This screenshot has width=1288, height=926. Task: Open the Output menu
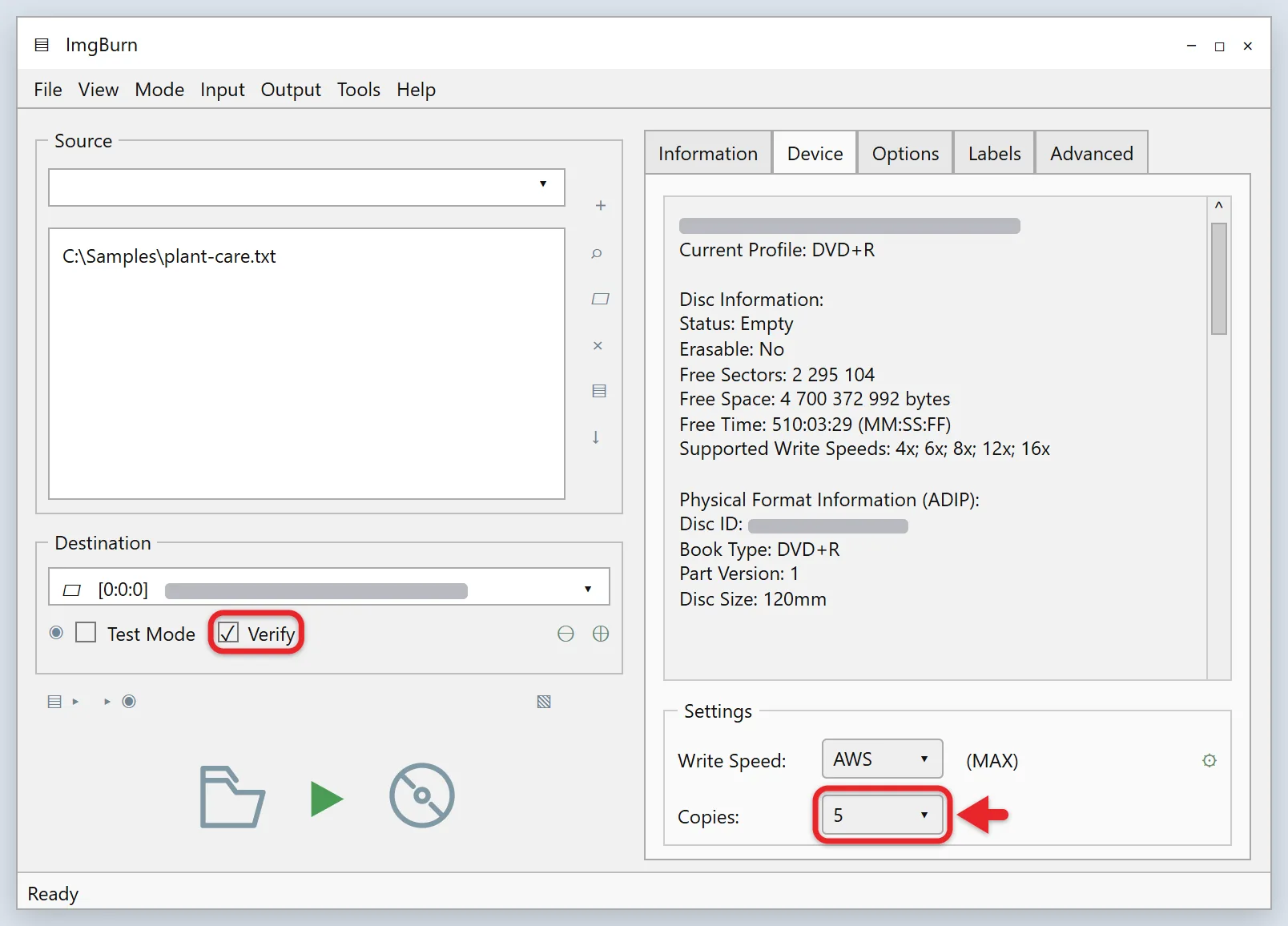[291, 90]
